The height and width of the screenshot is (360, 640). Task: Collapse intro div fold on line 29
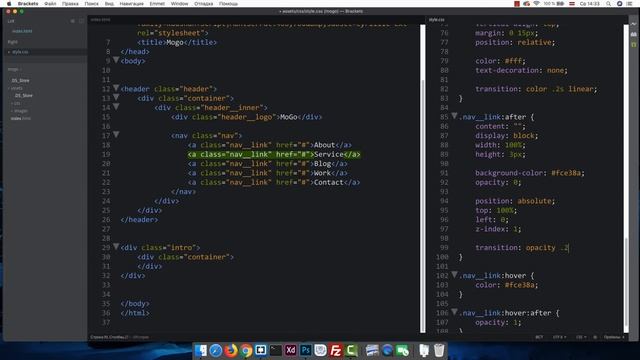point(116,247)
